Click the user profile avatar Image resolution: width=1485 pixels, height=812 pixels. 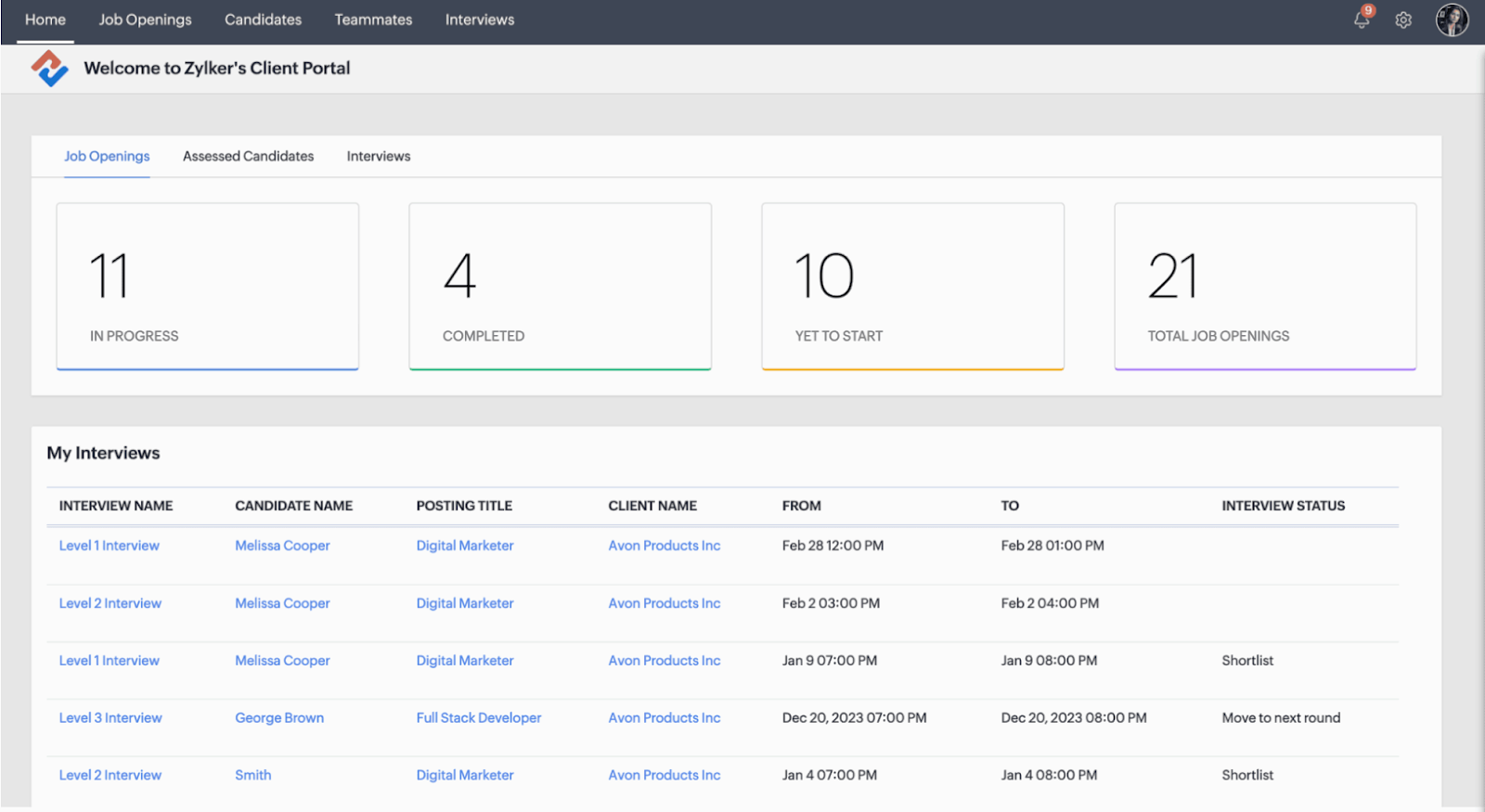1452,19
